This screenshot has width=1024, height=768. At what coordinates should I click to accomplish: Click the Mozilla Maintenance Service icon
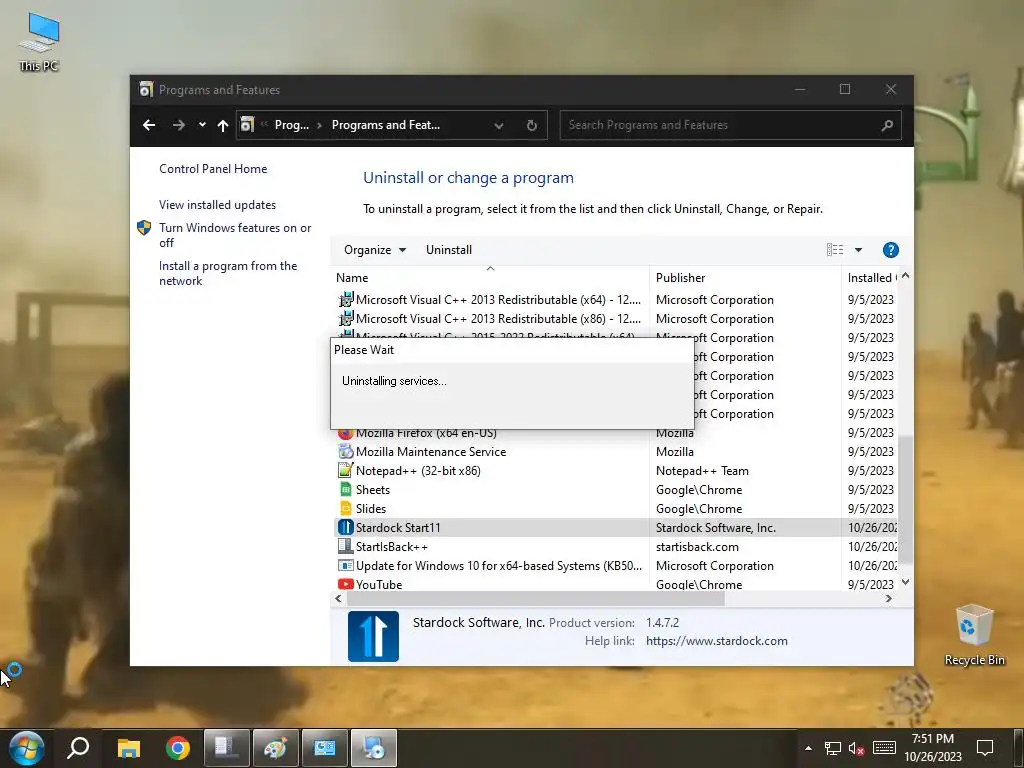(345, 451)
